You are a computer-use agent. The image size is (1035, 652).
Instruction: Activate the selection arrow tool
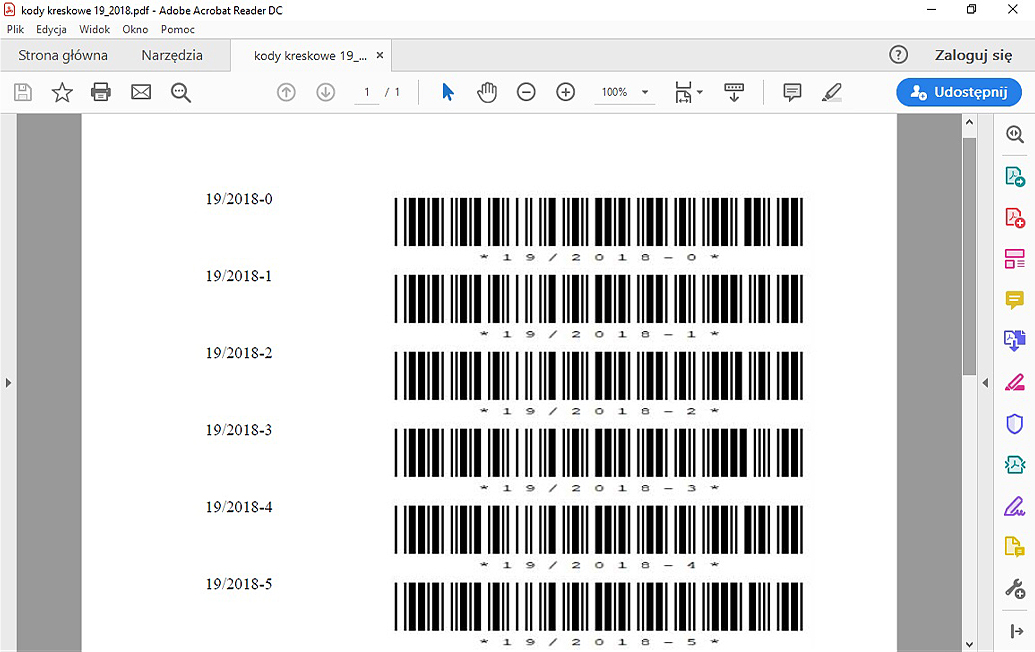tap(448, 92)
